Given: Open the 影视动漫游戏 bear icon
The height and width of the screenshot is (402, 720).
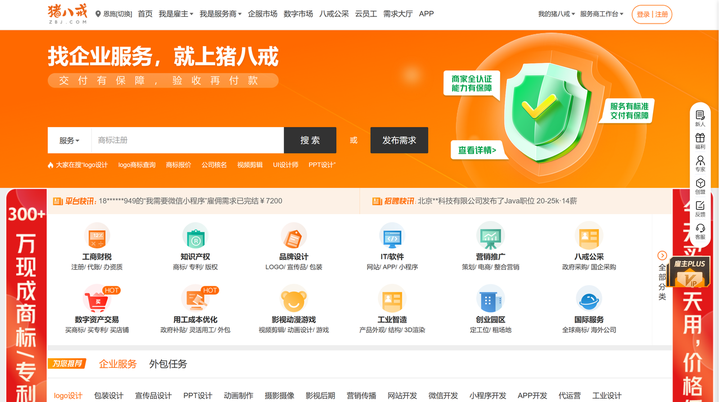Looking at the screenshot, I should point(294,300).
